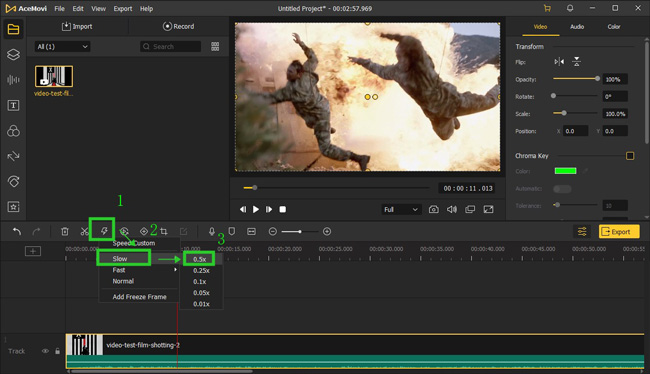Step to previous frame
The width and height of the screenshot is (650, 374).
pos(243,209)
